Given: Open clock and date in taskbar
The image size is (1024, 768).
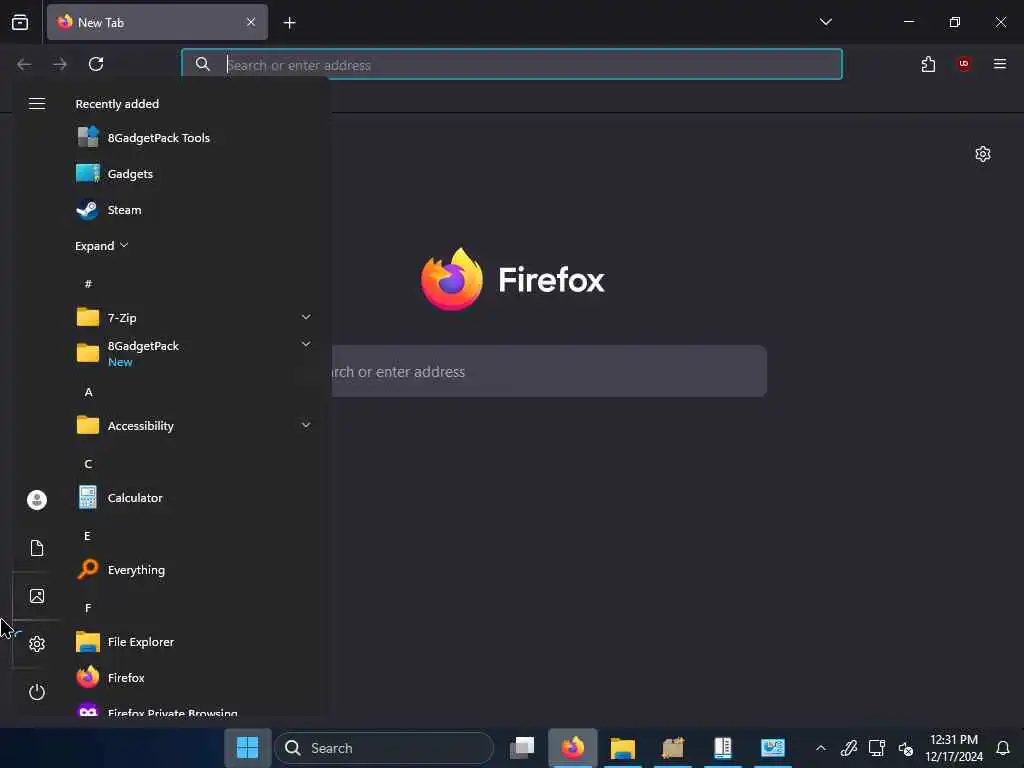Looking at the screenshot, I should click(x=953, y=748).
